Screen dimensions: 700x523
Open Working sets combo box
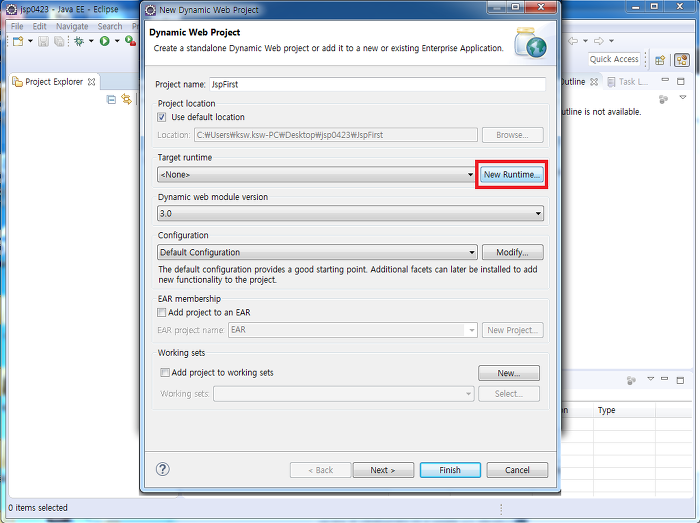pos(344,394)
